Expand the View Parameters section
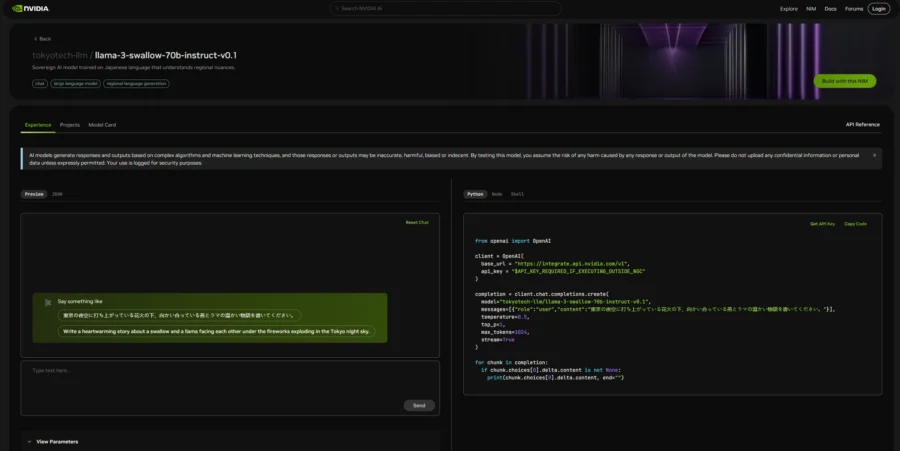This screenshot has width=900, height=451. coord(53,442)
